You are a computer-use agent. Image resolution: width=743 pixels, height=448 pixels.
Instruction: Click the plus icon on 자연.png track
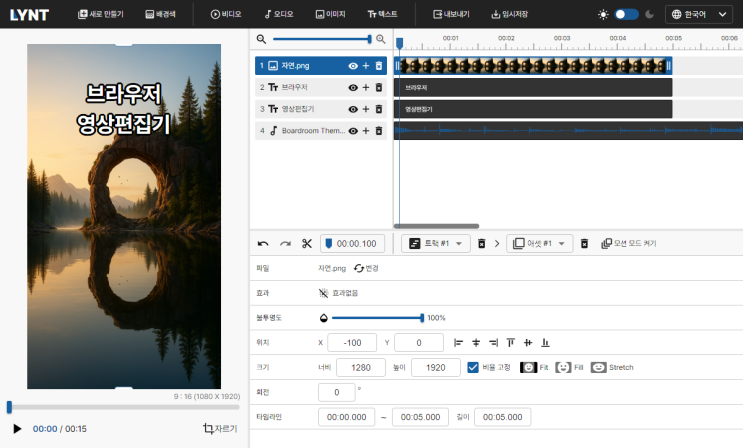click(366, 66)
